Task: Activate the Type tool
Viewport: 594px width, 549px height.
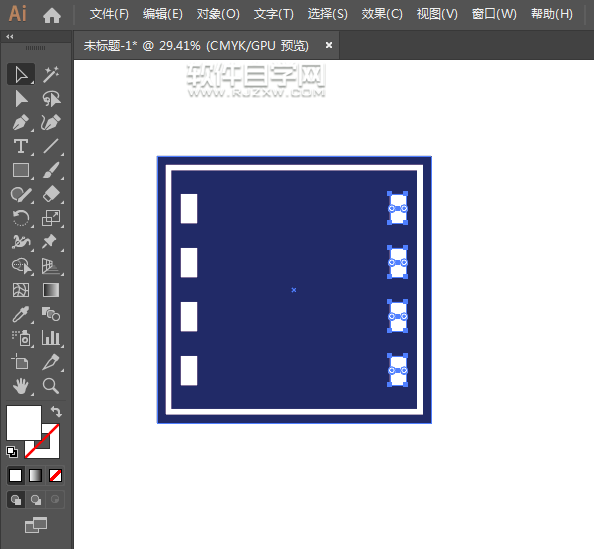Action: pyautogui.click(x=21, y=146)
